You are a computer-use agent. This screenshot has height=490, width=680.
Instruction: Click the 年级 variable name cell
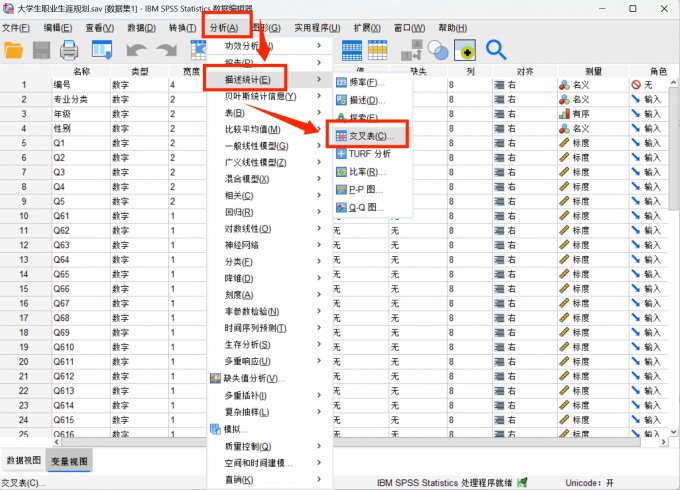point(81,114)
